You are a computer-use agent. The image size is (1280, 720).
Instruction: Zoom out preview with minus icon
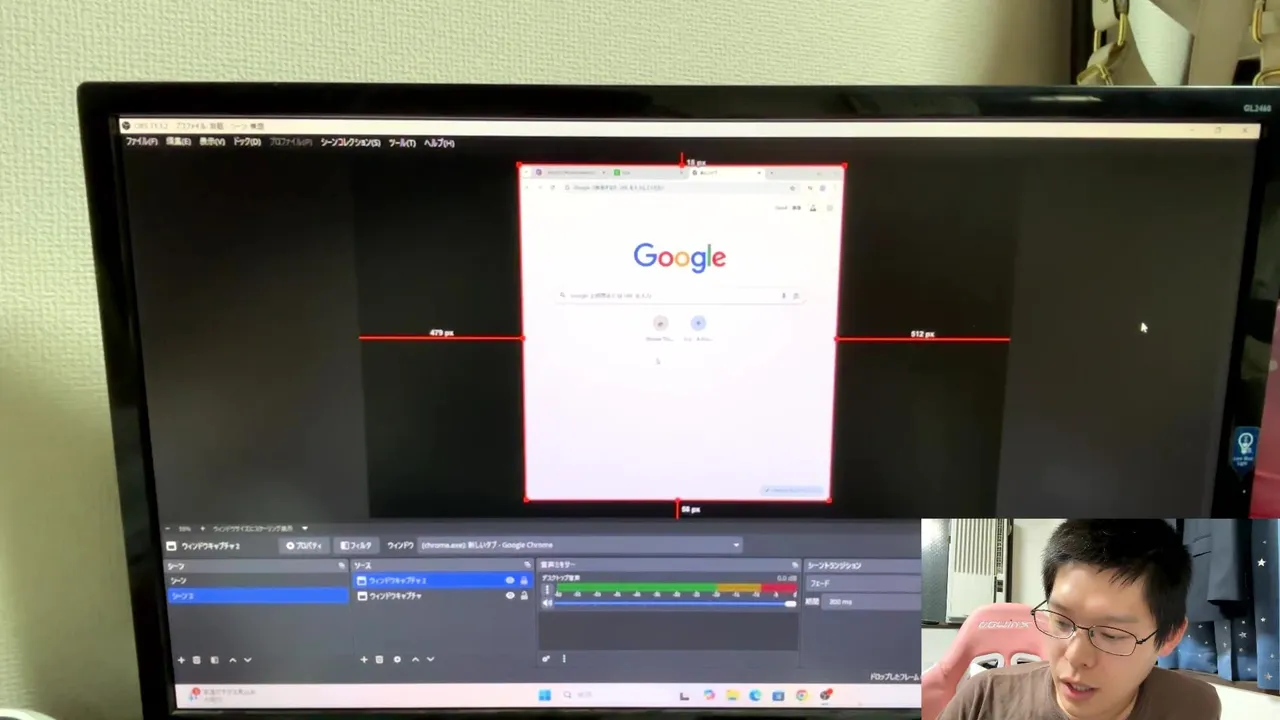pyautogui.click(x=168, y=528)
